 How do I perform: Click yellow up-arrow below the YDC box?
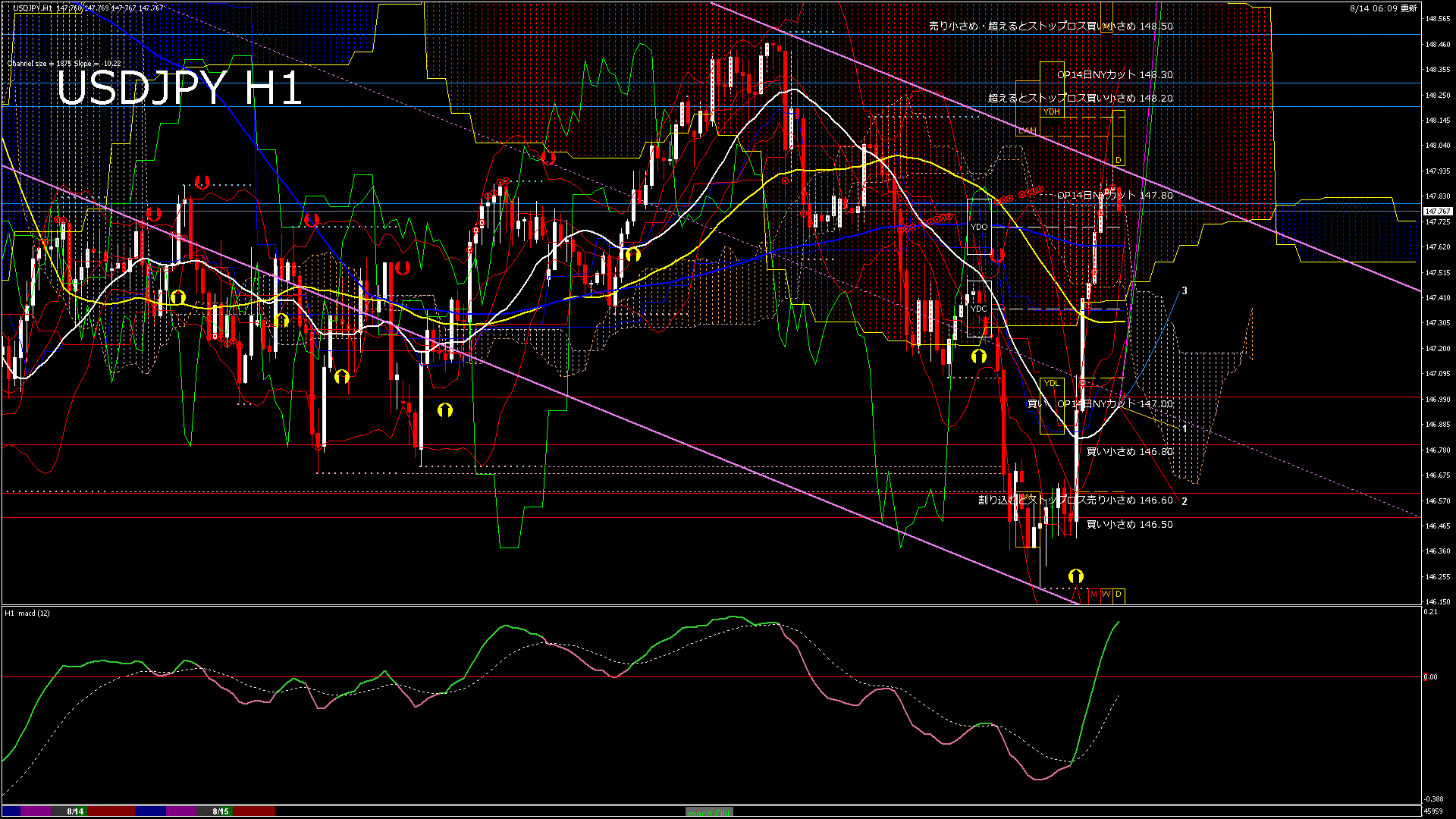(978, 356)
